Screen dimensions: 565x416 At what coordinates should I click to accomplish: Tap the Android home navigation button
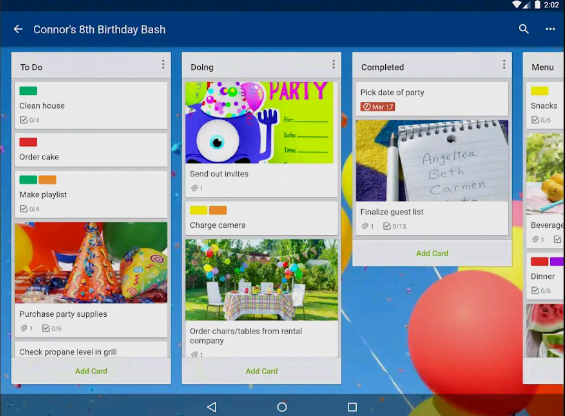pyautogui.click(x=282, y=407)
